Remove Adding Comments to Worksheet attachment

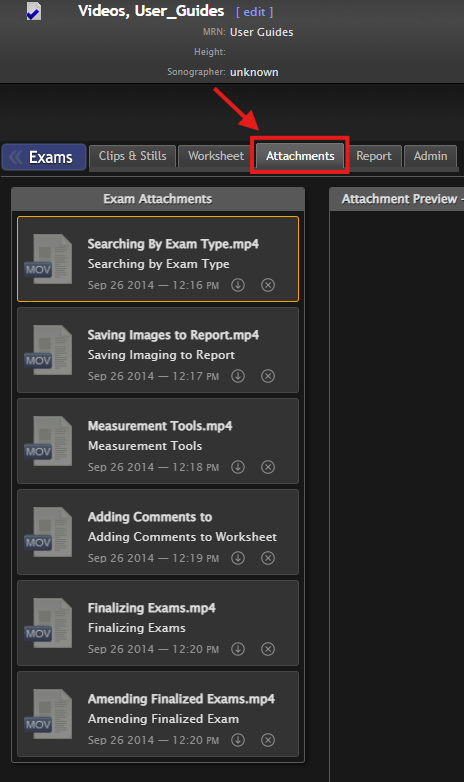268,558
